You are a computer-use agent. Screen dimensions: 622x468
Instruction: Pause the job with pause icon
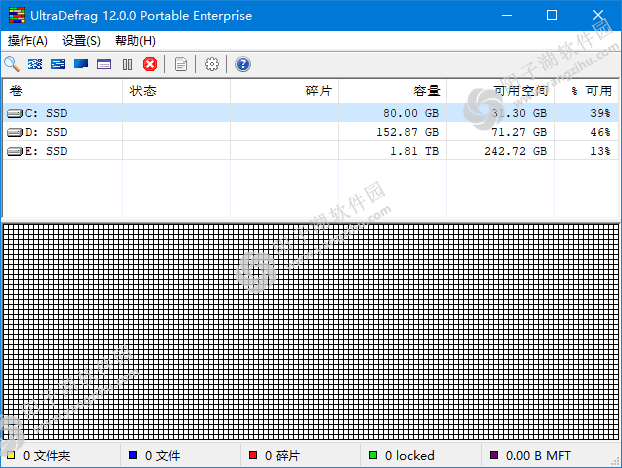(x=127, y=64)
